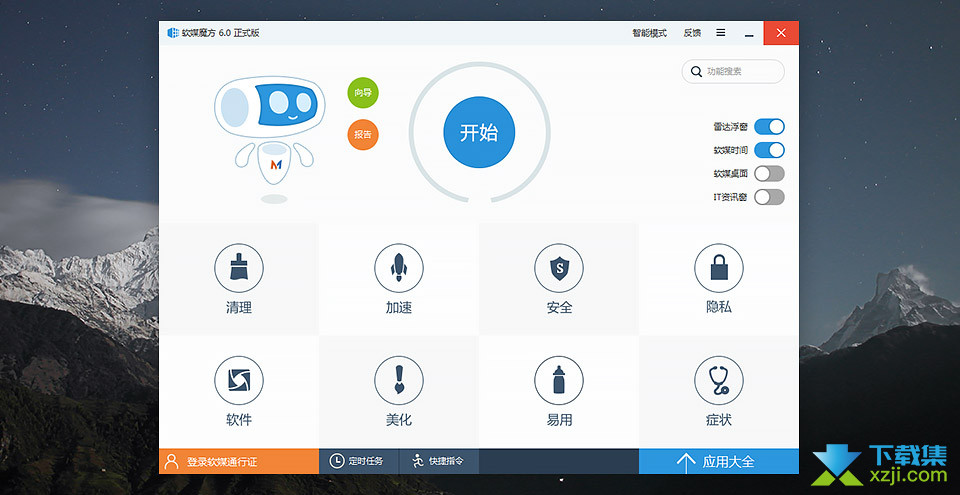Open the 症状 stethoscope icon

point(719,380)
